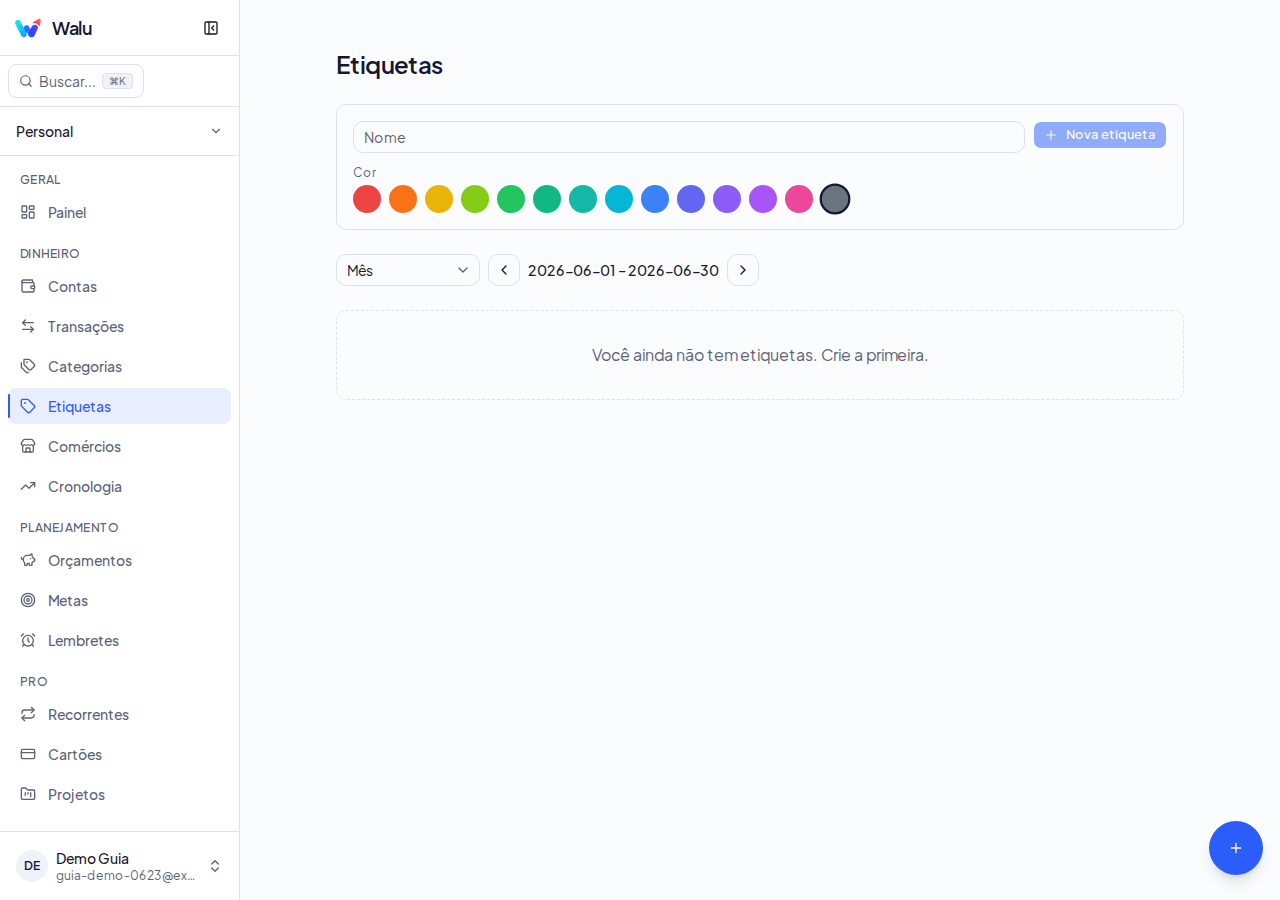
Task: Click the date range 2026-06-01 - 2026-06-30
Action: coord(623,270)
